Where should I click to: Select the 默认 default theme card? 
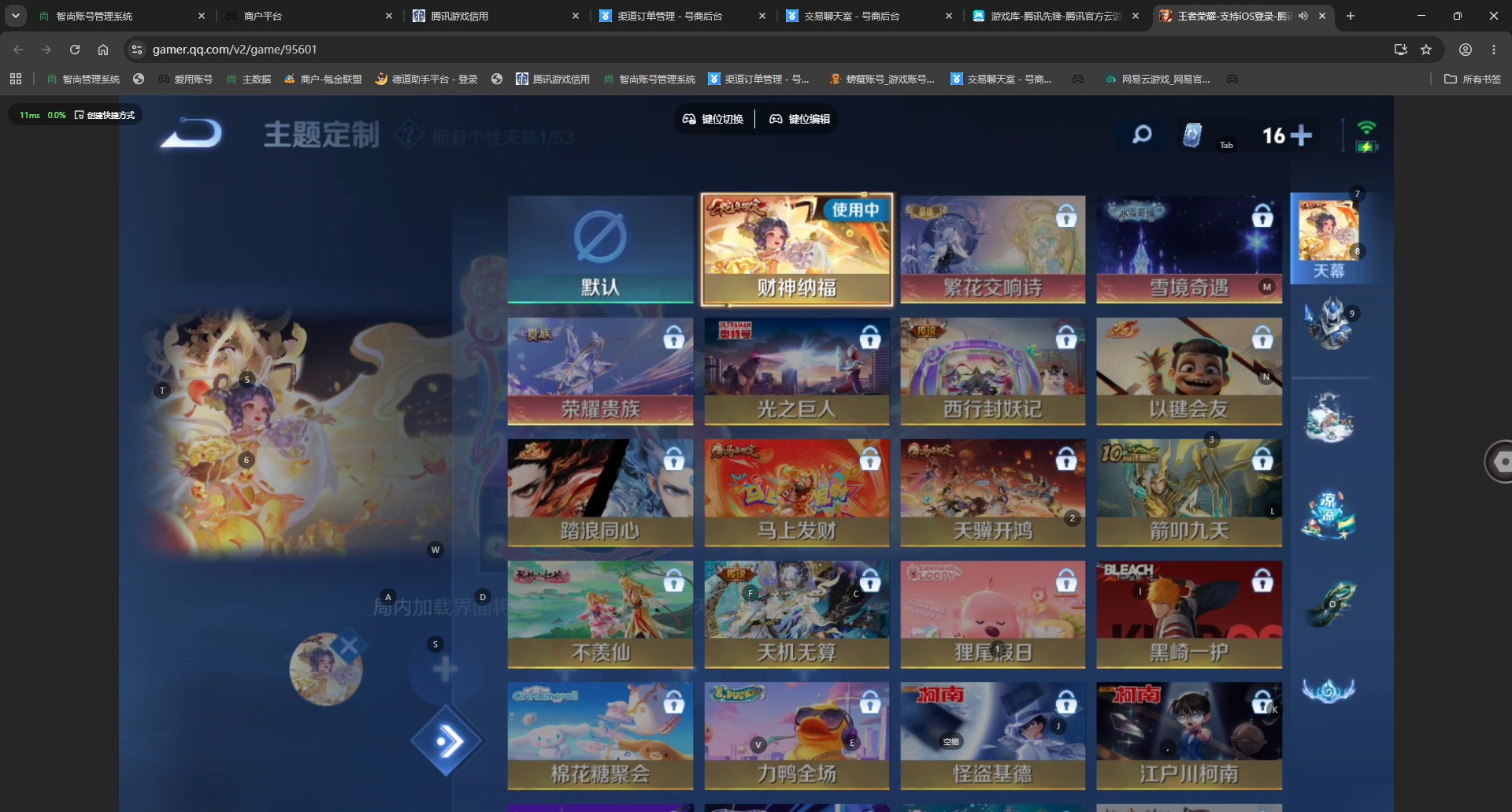[600, 250]
